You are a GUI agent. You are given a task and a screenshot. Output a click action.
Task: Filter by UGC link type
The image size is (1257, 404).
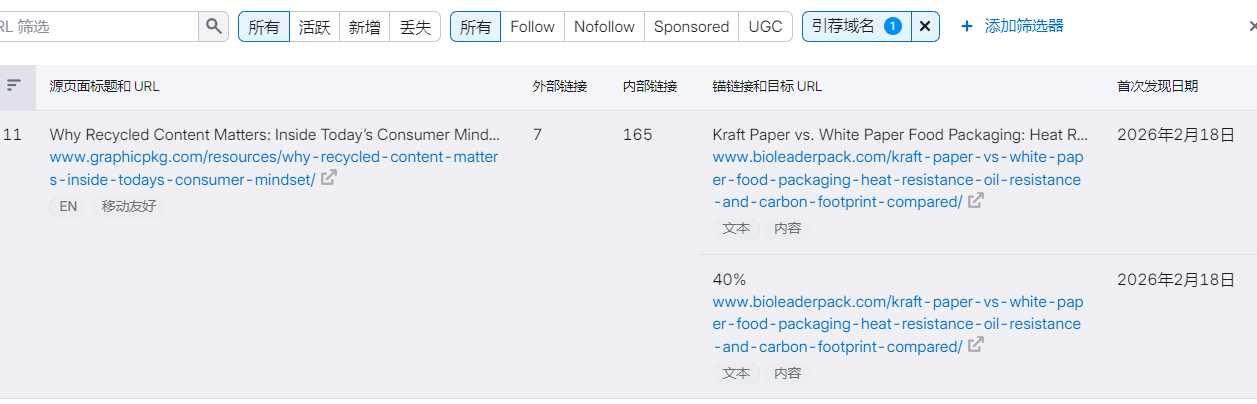click(766, 27)
